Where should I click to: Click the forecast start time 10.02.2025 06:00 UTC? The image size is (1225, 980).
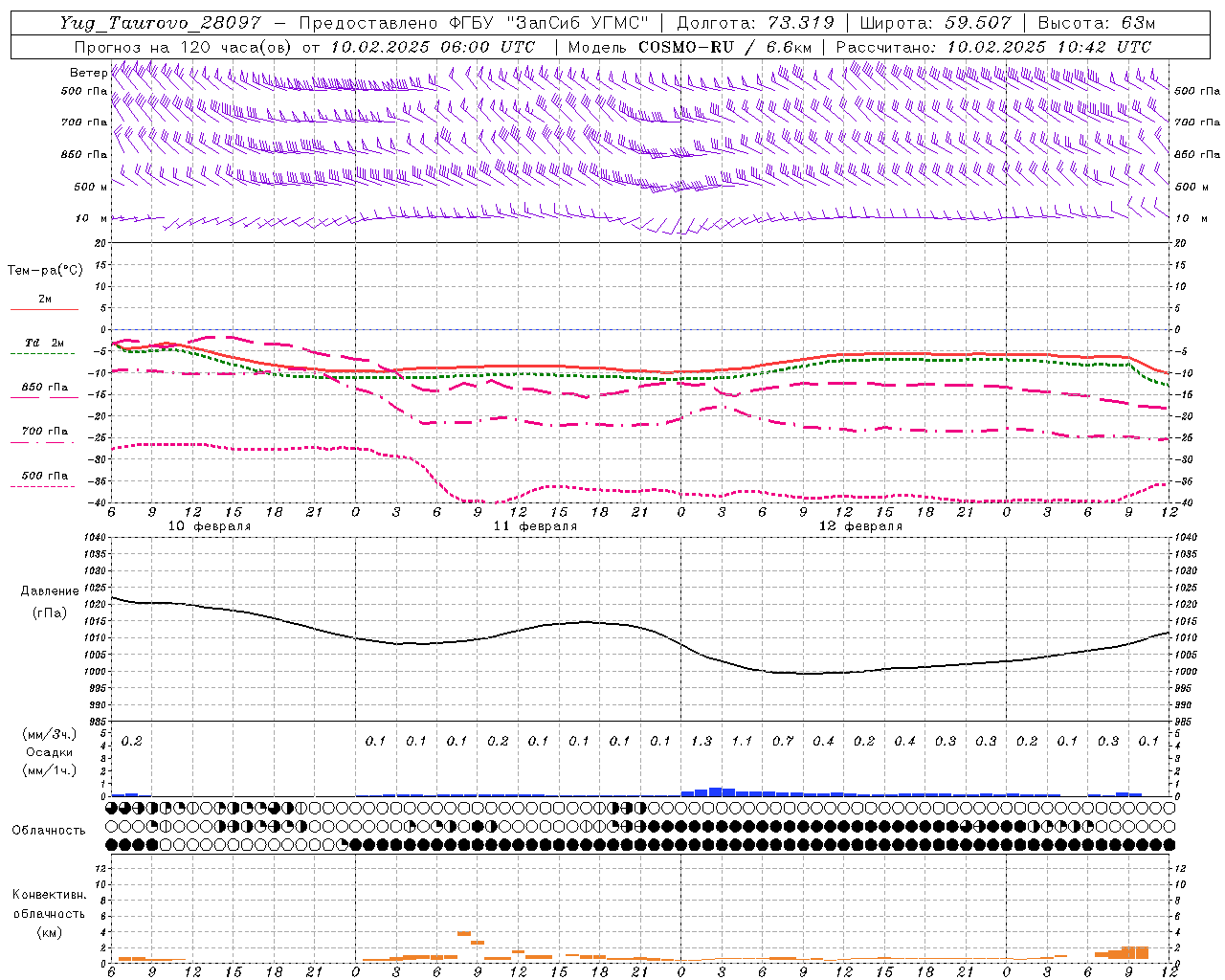pyautogui.click(x=433, y=47)
